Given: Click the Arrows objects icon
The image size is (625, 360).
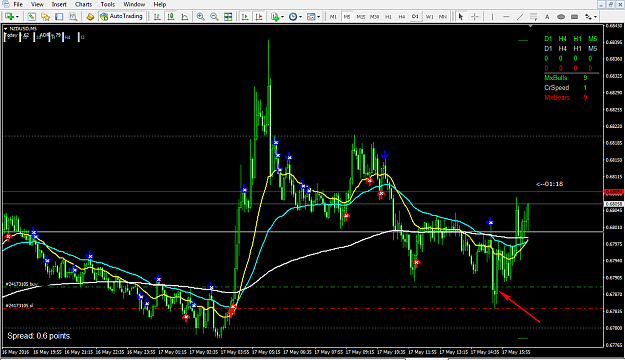Looking at the screenshot, I should [x=588, y=17].
